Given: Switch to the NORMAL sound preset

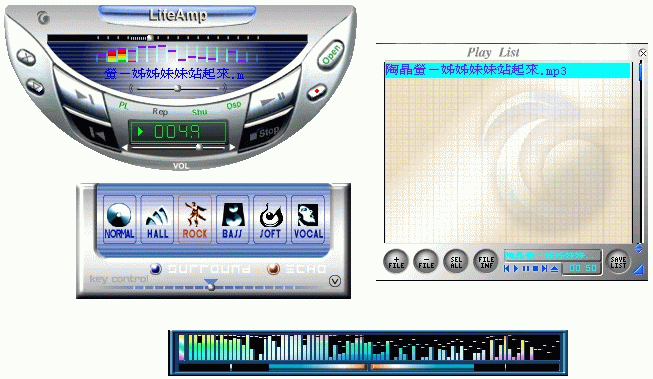Looking at the screenshot, I should pyautogui.click(x=120, y=219).
